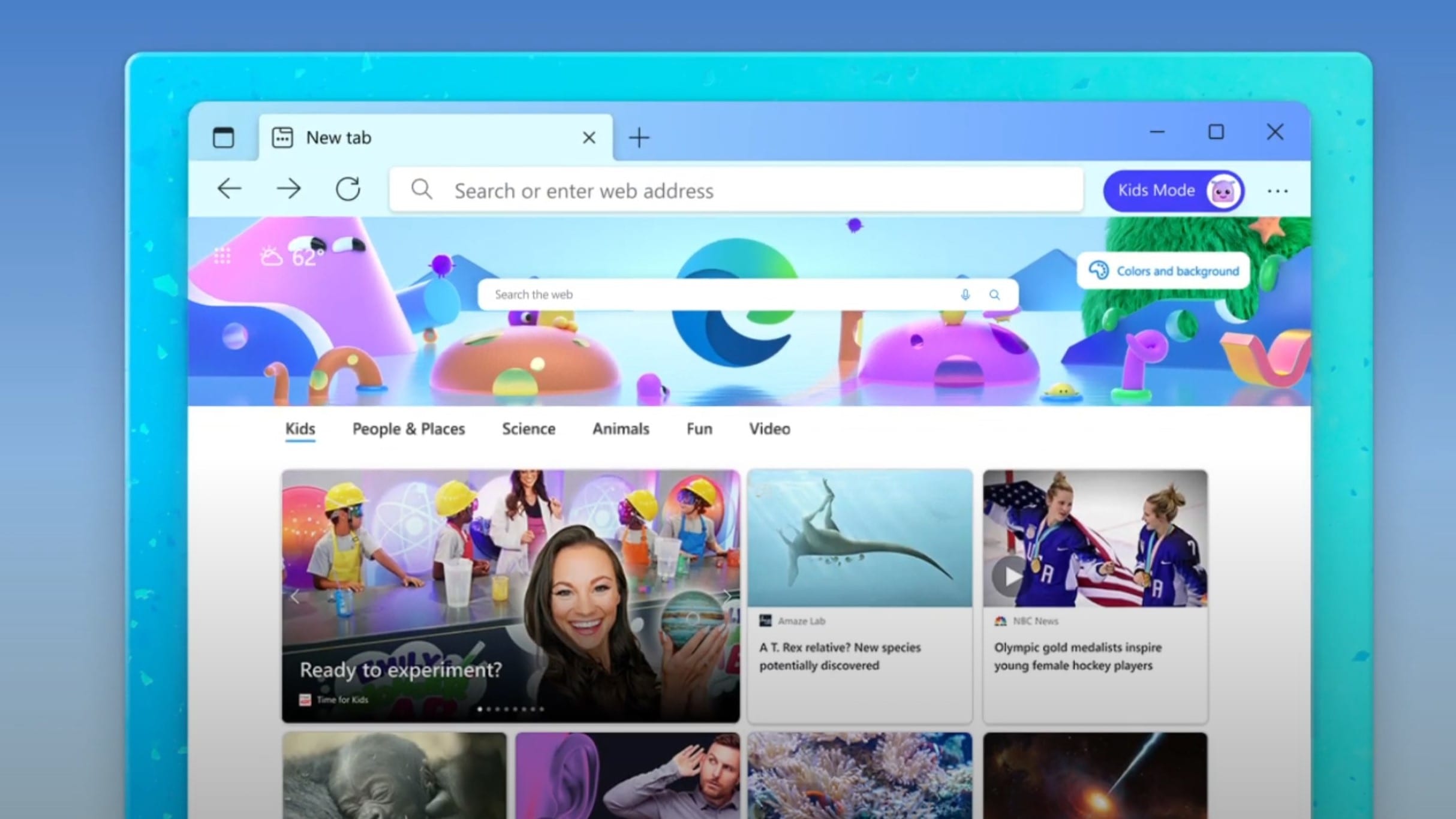Select the Animals category tab
The height and width of the screenshot is (819, 1456).
pos(621,429)
